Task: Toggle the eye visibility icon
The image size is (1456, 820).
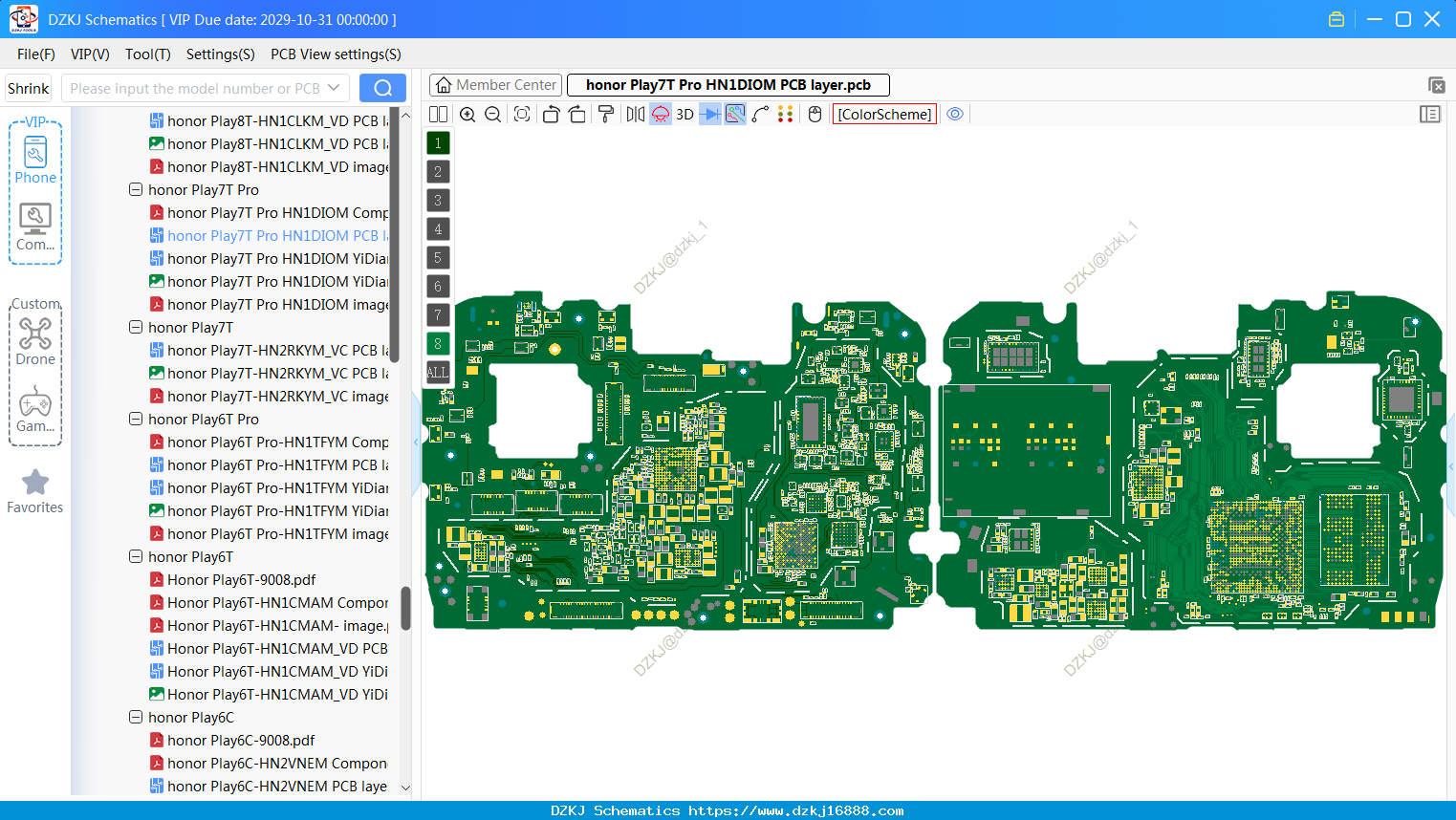Action: tap(955, 115)
